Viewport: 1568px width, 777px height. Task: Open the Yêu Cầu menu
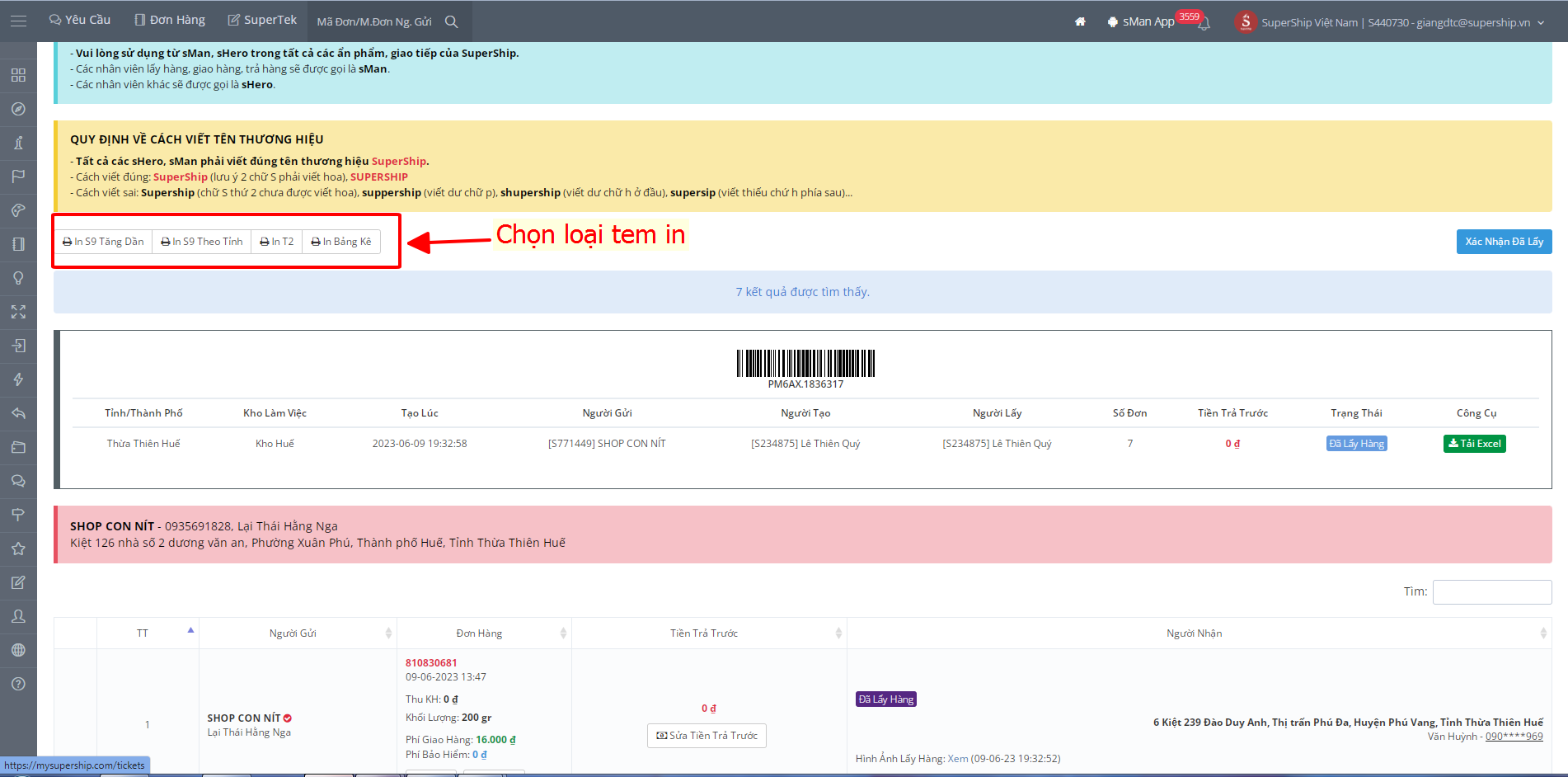tap(80, 20)
